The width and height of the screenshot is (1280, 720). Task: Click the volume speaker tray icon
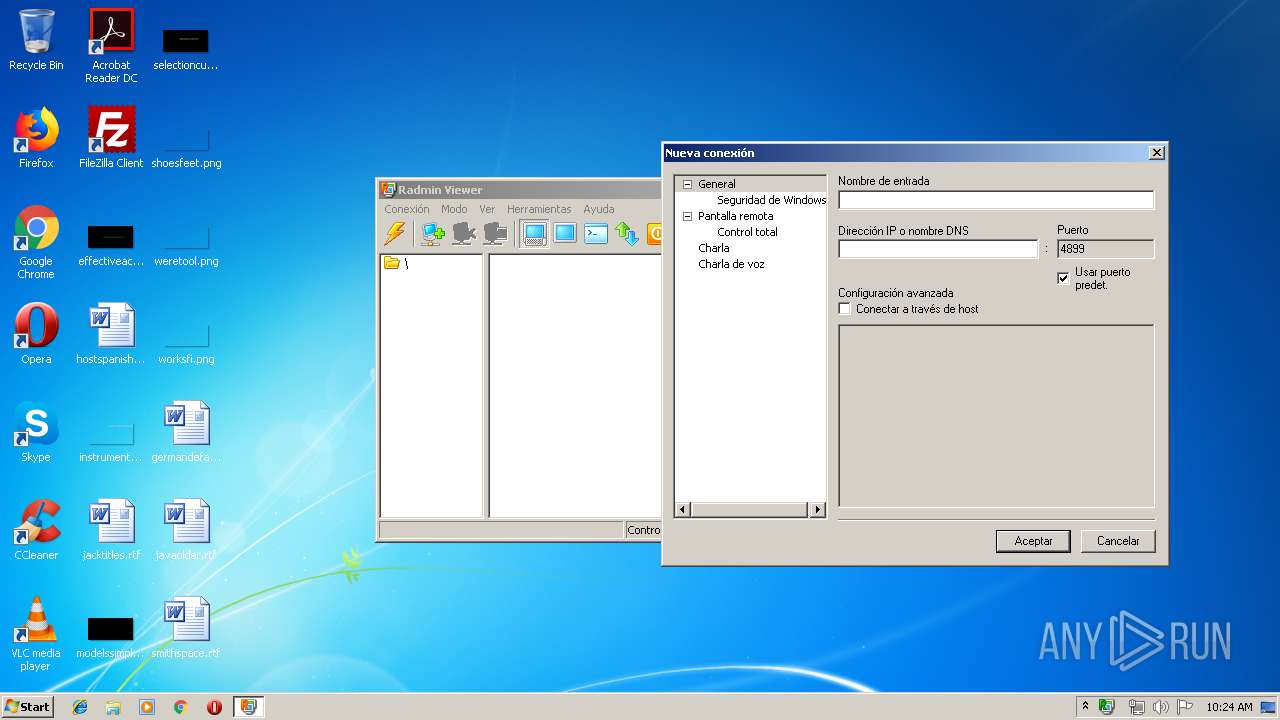(x=1161, y=707)
